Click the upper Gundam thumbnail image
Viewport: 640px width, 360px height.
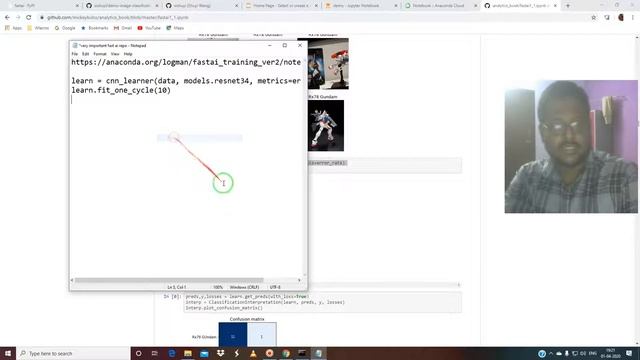point(328,64)
